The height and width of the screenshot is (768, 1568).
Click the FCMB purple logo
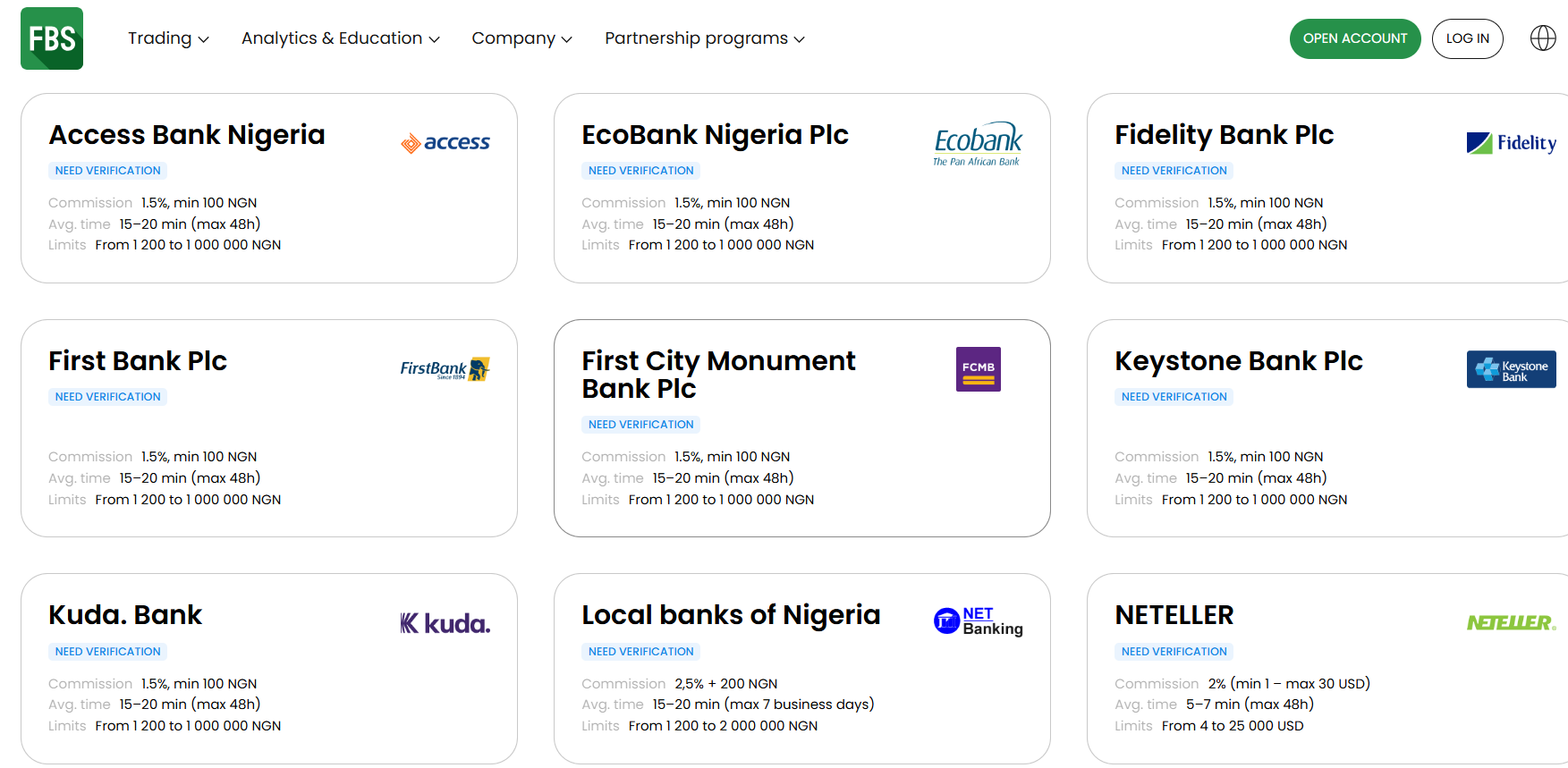[978, 369]
